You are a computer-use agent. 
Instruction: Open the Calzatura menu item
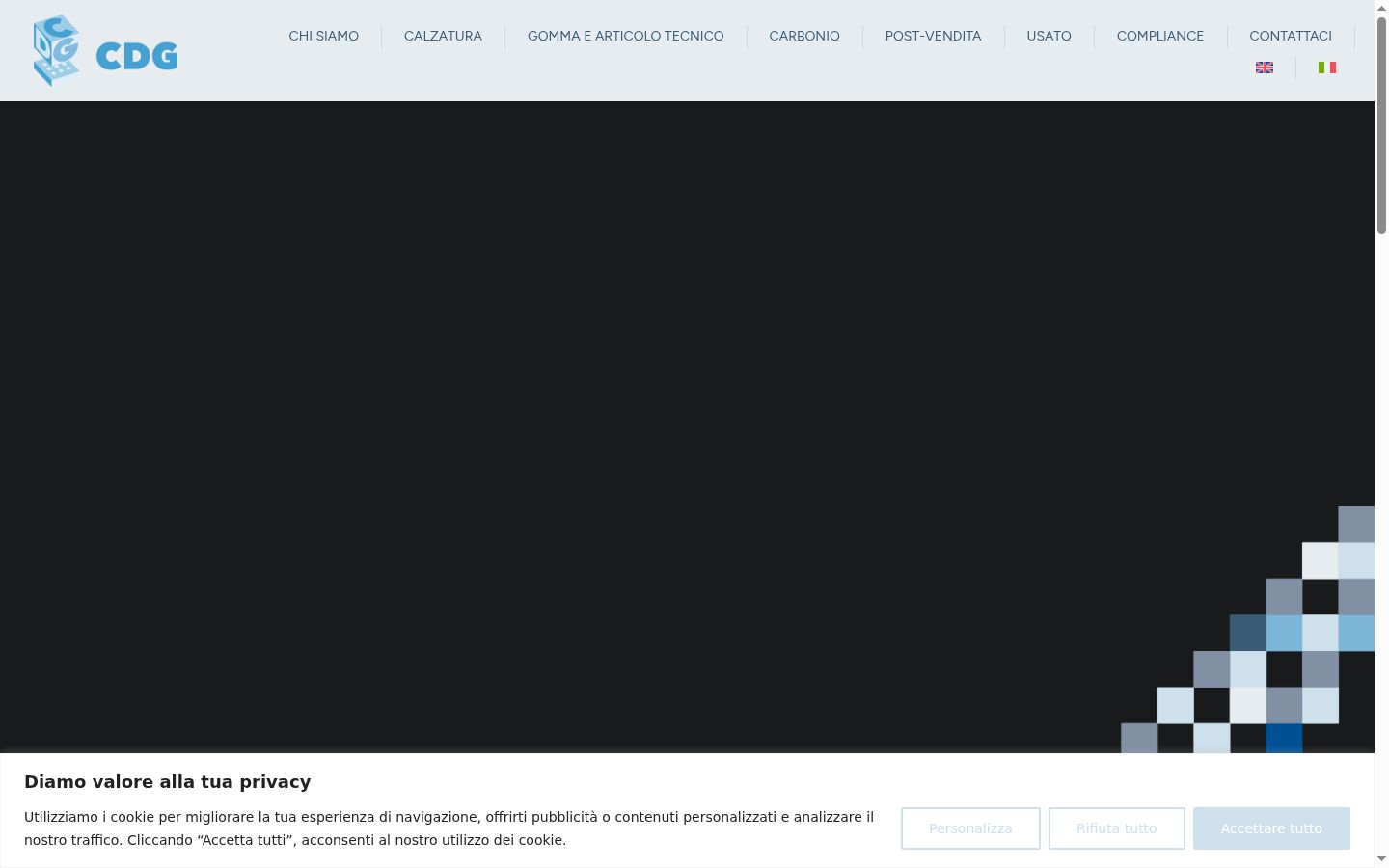443,36
